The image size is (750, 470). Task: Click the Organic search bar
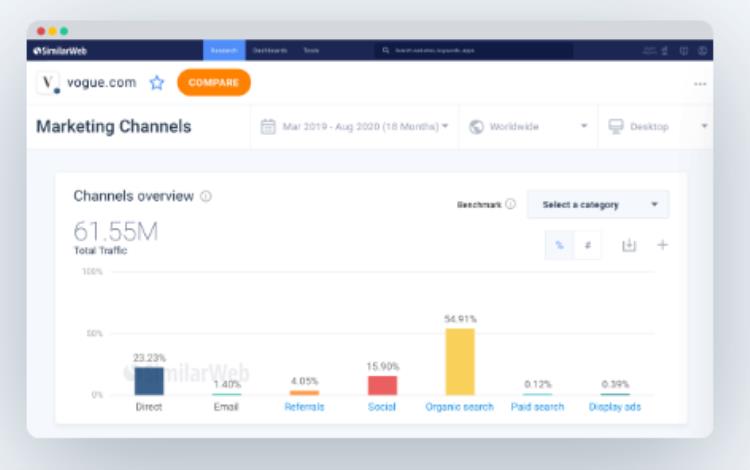[460, 362]
